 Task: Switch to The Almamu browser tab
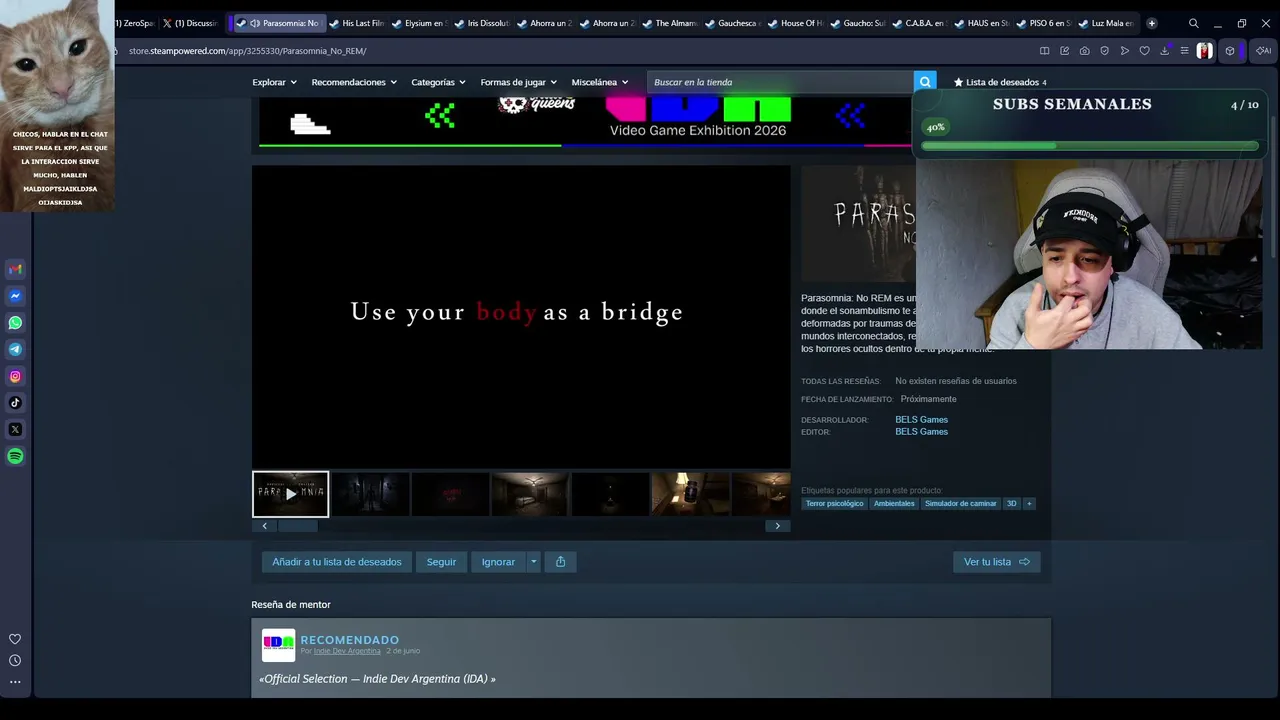tap(670, 23)
